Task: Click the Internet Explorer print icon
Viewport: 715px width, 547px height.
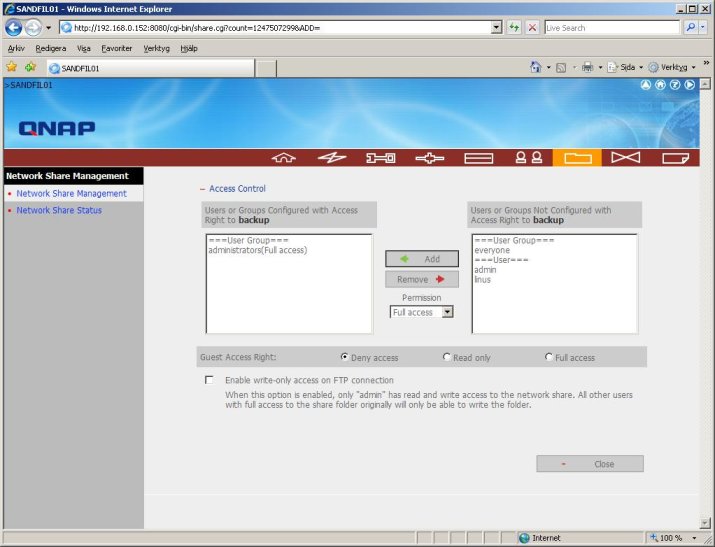Action: tap(587, 67)
